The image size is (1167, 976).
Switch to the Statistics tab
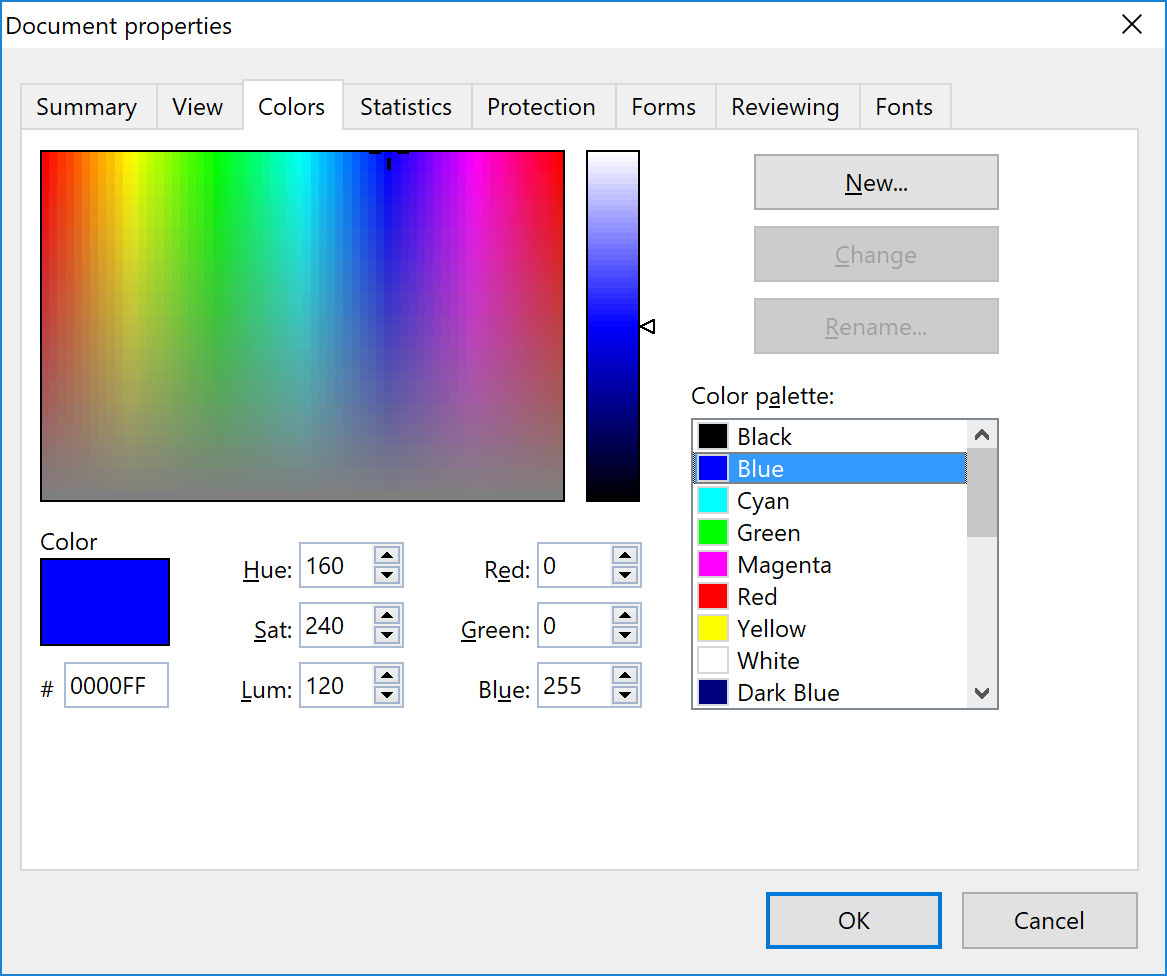click(x=406, y=107)
